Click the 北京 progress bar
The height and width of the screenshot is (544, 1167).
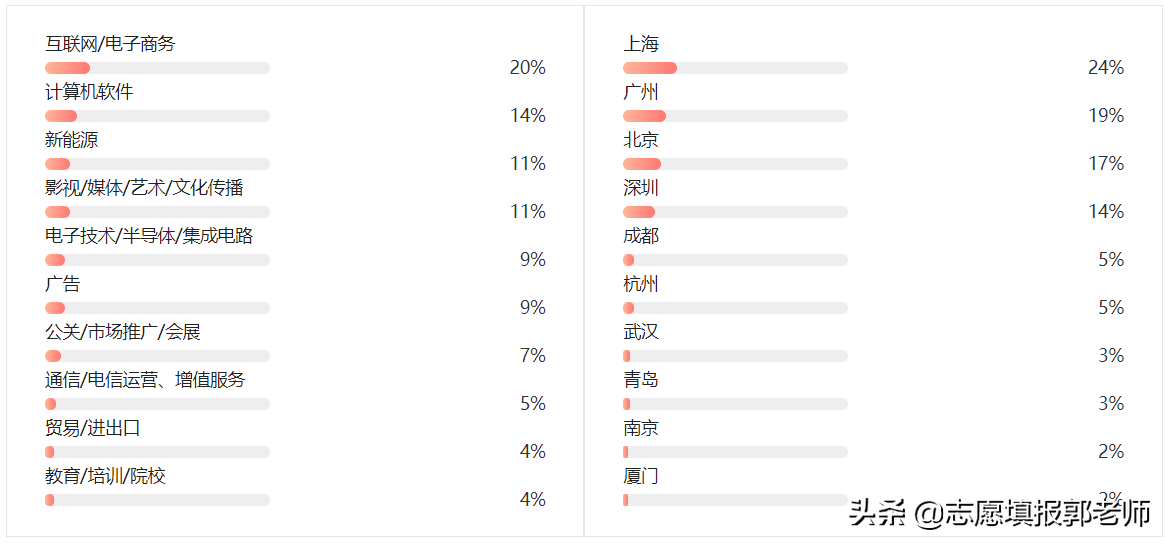[735, 164]
